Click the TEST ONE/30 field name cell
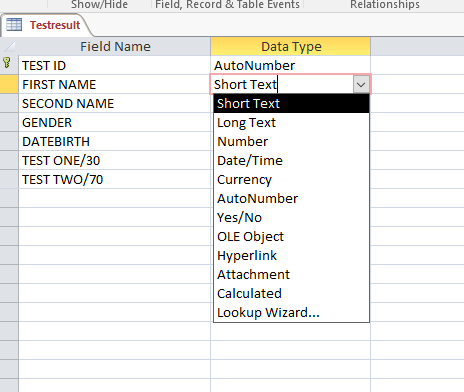Screen dimensions: 464x392 (x=115, y=160)
